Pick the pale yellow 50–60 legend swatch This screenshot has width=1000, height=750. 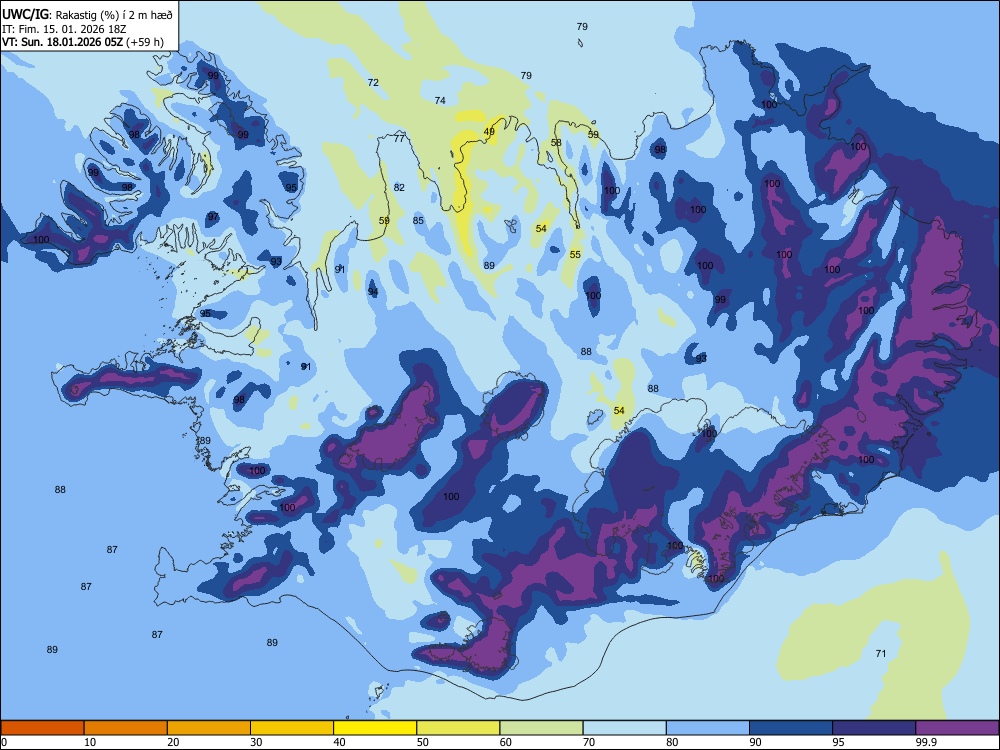pyautogui.click(x=458, y=728)
